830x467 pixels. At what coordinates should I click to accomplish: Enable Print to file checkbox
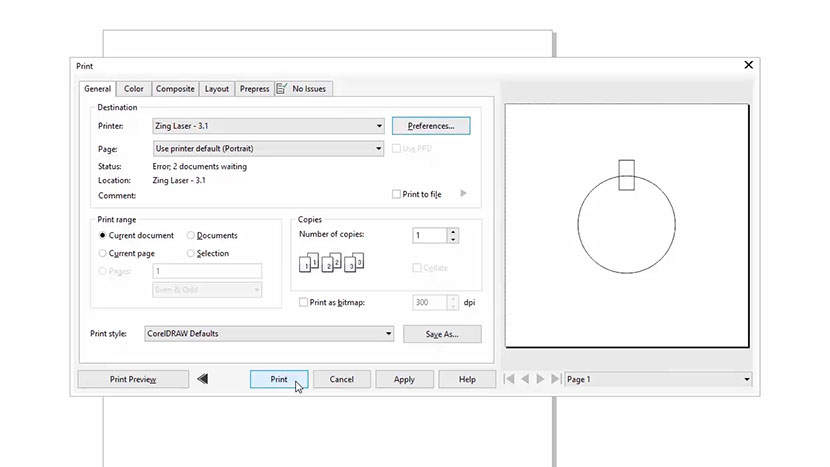(397, 194)
